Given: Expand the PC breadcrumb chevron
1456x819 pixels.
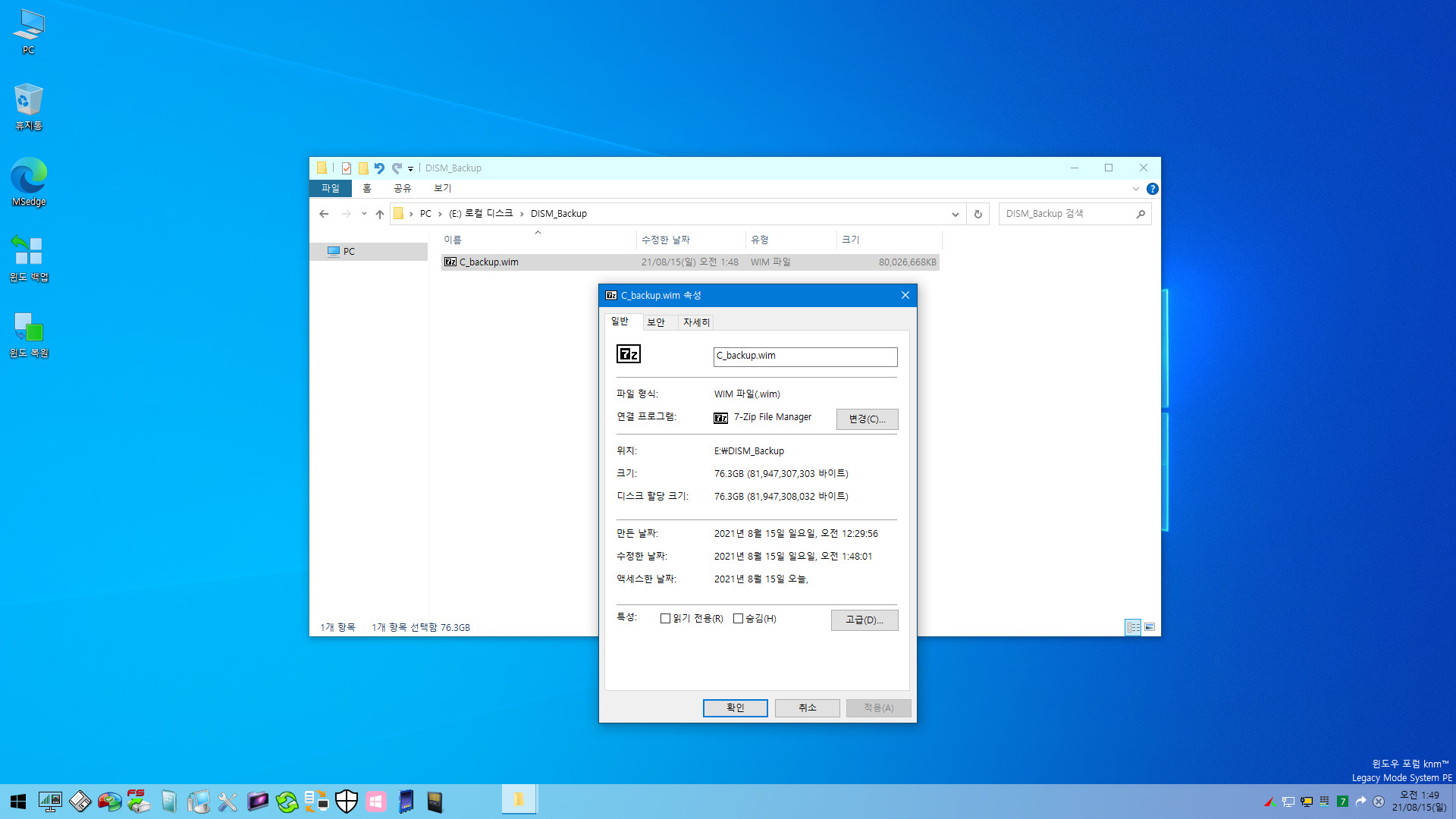Looking at the screenshot, I should [440, 214].
